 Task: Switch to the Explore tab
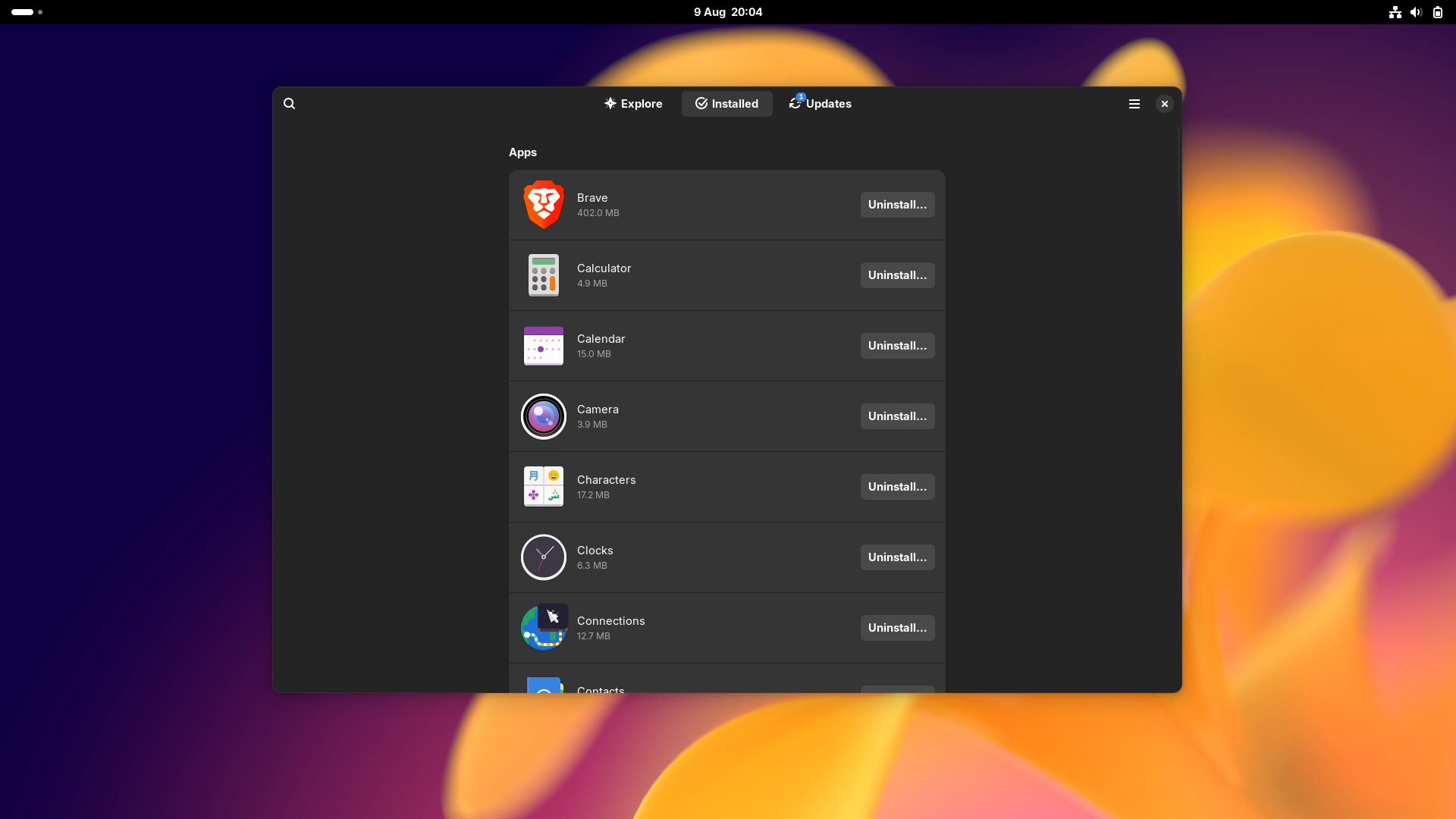tap(633, 104)
